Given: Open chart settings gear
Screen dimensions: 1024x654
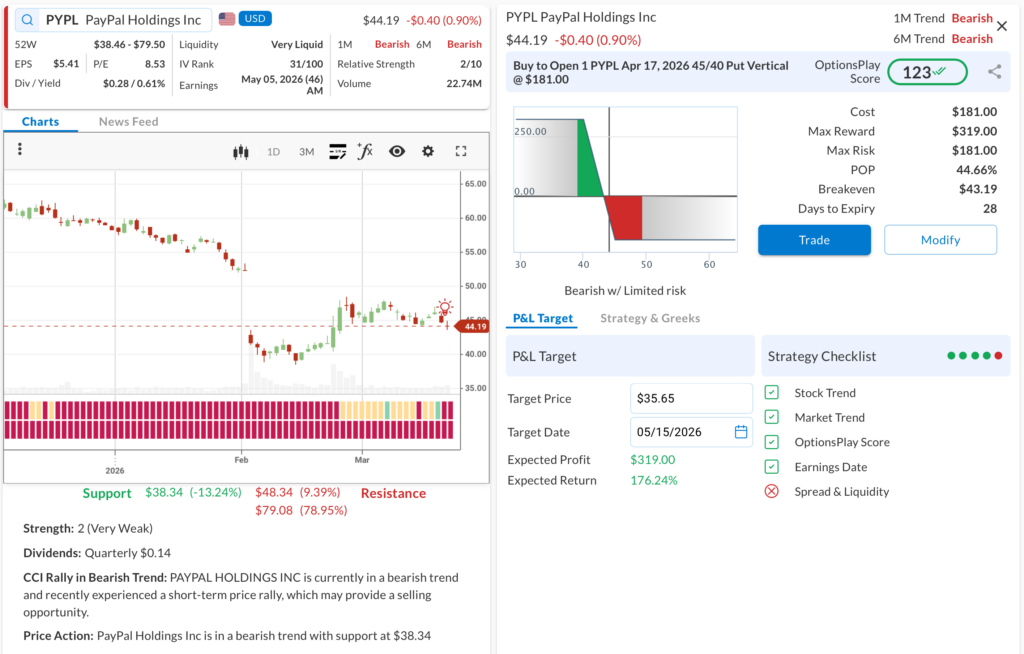Looking at the screenshot, I should tap(428, 152).
